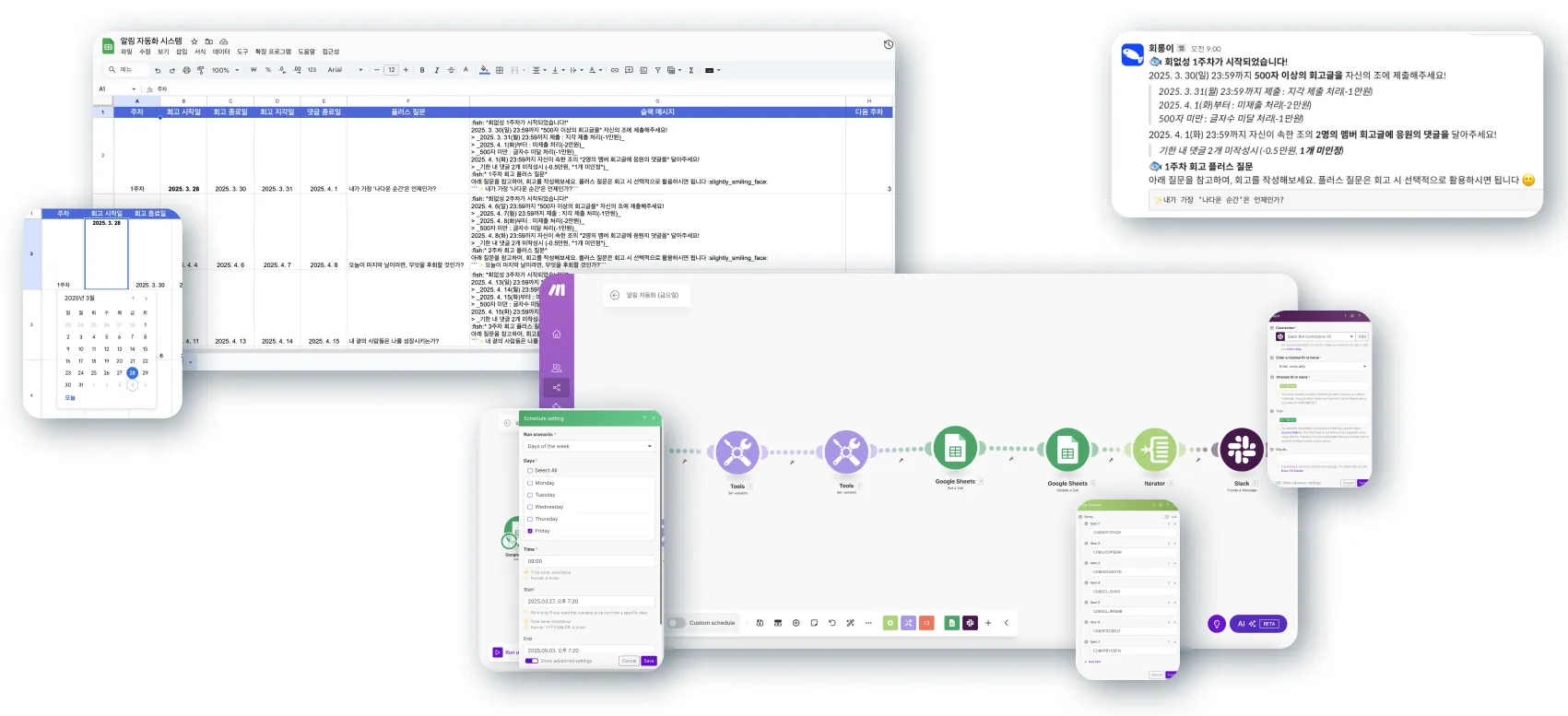Image resolution: width=1568 pixels, height=716 pixels.
Task: Open the borders tool in Sheets toolbar
Action: (x=500, y=70)
